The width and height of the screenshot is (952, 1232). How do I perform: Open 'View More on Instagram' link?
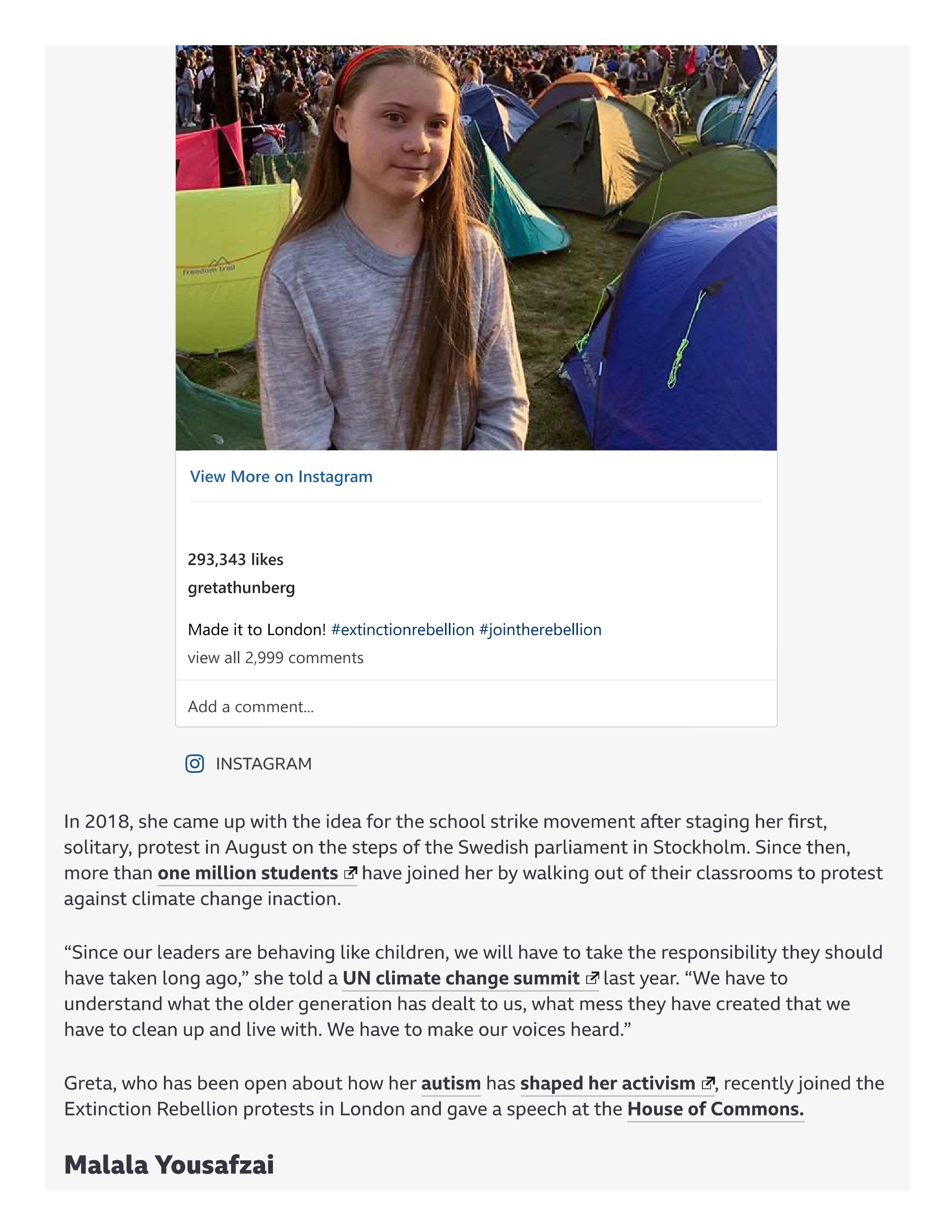click(x=281, y=477)
